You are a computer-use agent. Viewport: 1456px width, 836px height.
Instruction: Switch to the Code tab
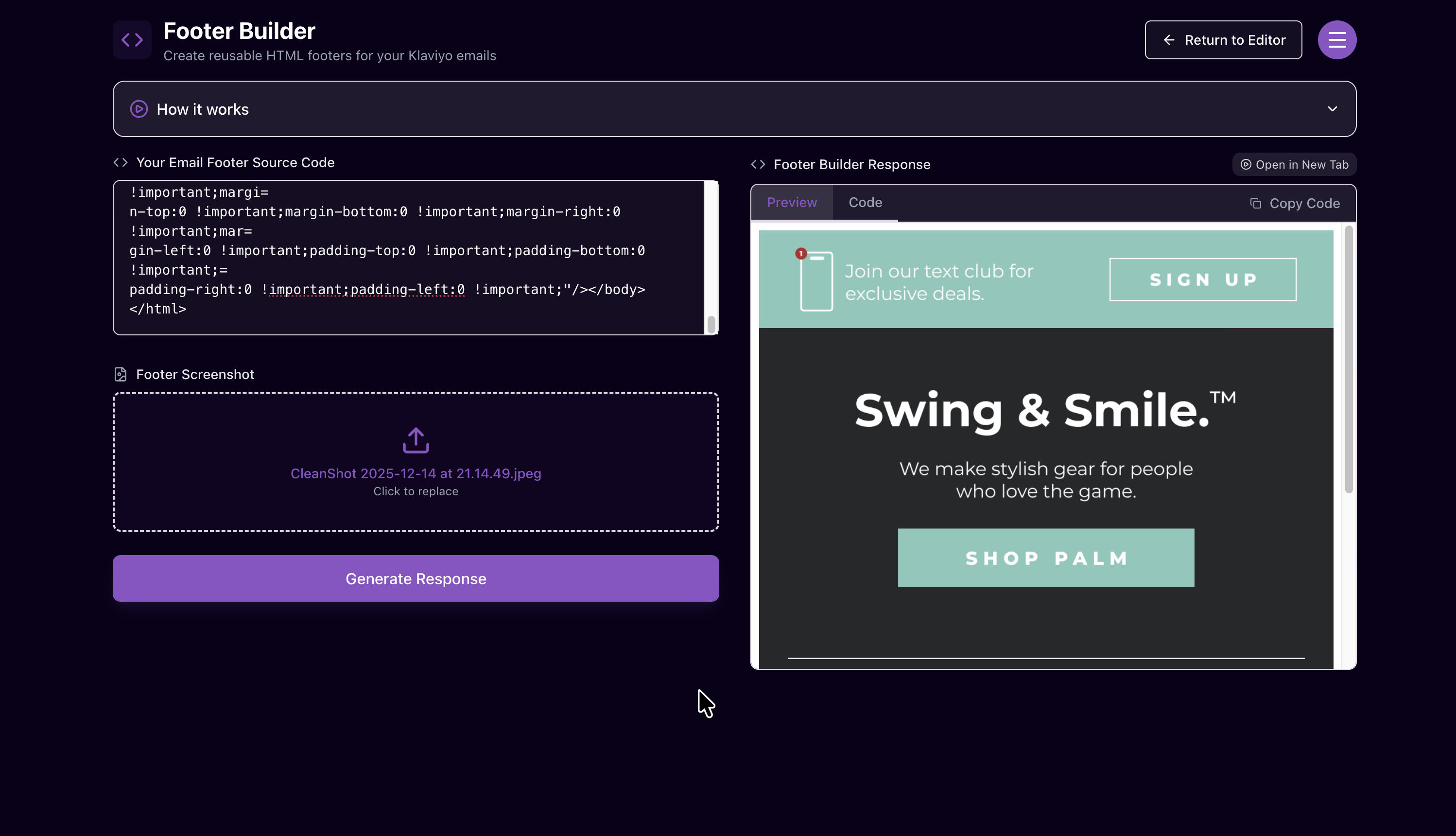click(865, 203)
